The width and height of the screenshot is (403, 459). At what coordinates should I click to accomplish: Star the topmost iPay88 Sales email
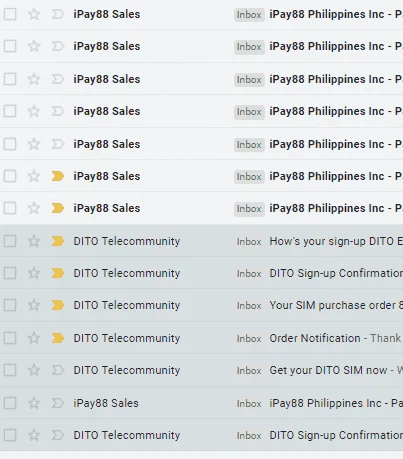coord(34,14)
